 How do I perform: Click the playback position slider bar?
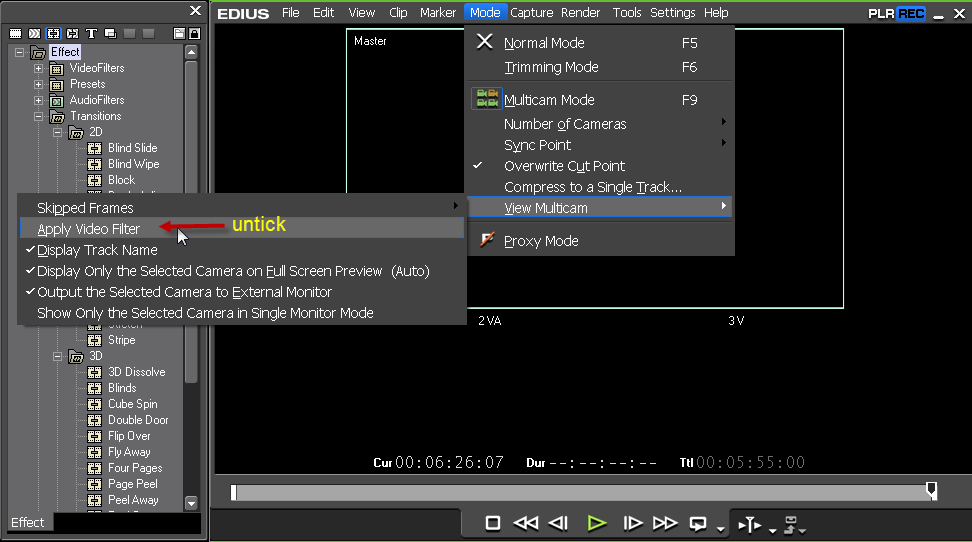(x=580, y=491)
